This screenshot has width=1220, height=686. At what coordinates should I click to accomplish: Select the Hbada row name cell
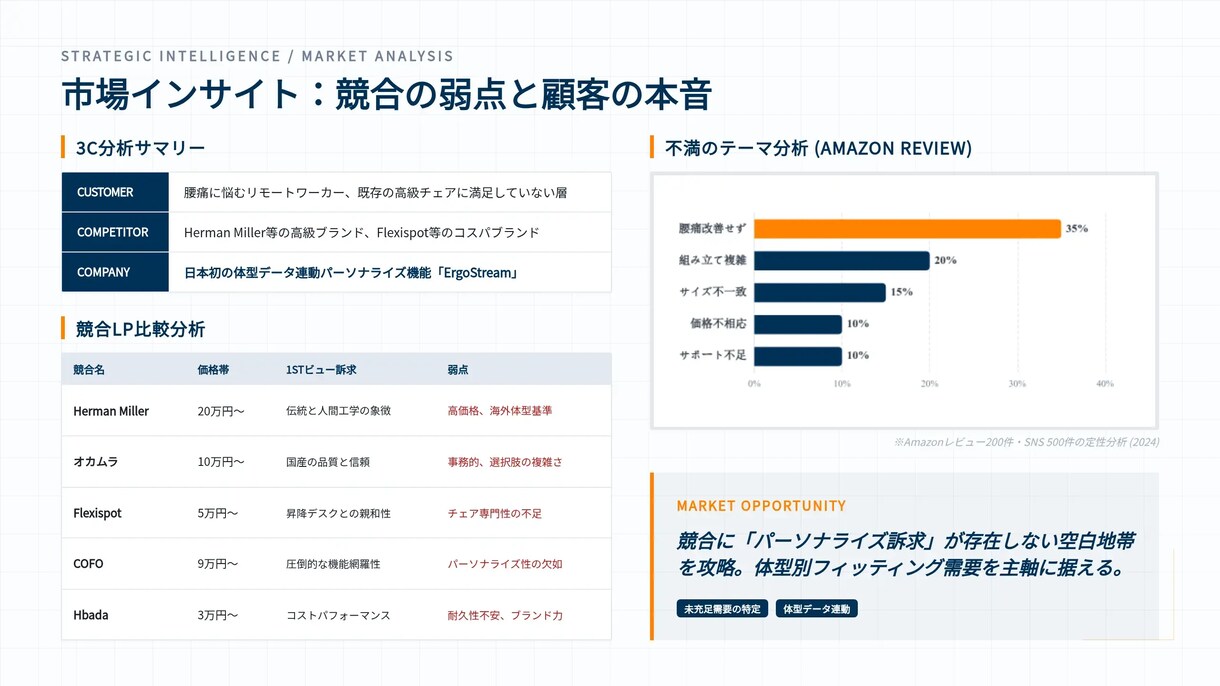pos(91,615)
